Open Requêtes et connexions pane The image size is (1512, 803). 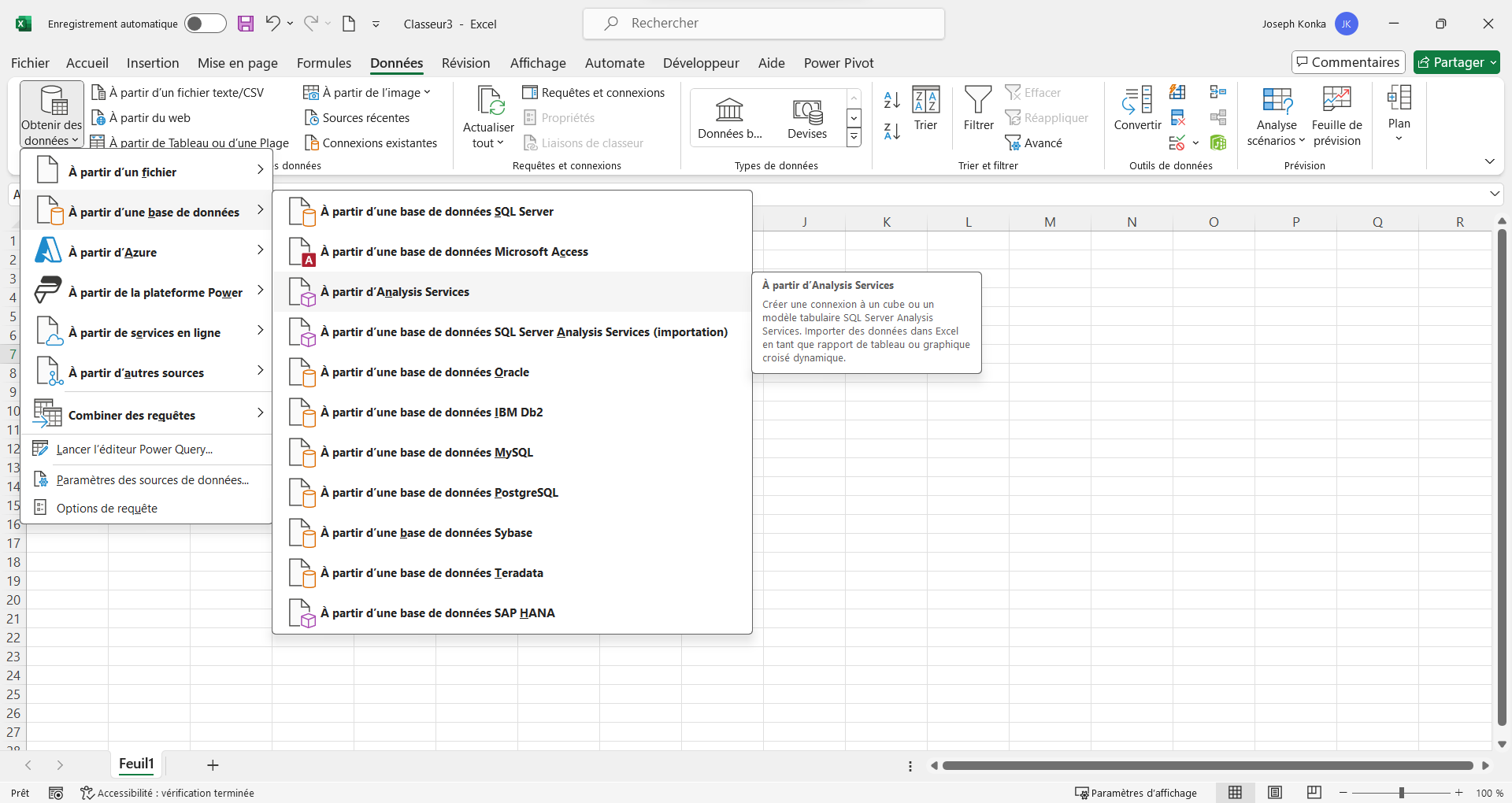(x=594, y=93)
